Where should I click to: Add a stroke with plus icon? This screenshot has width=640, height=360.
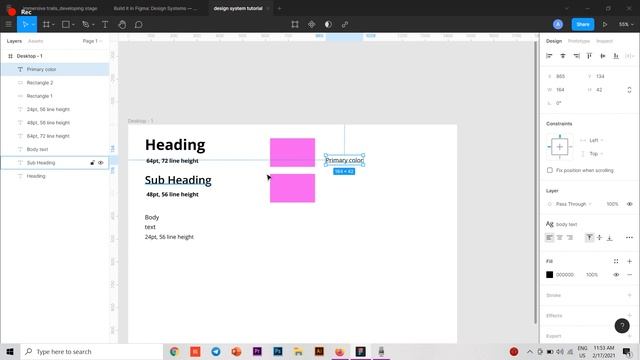[629, 295]
